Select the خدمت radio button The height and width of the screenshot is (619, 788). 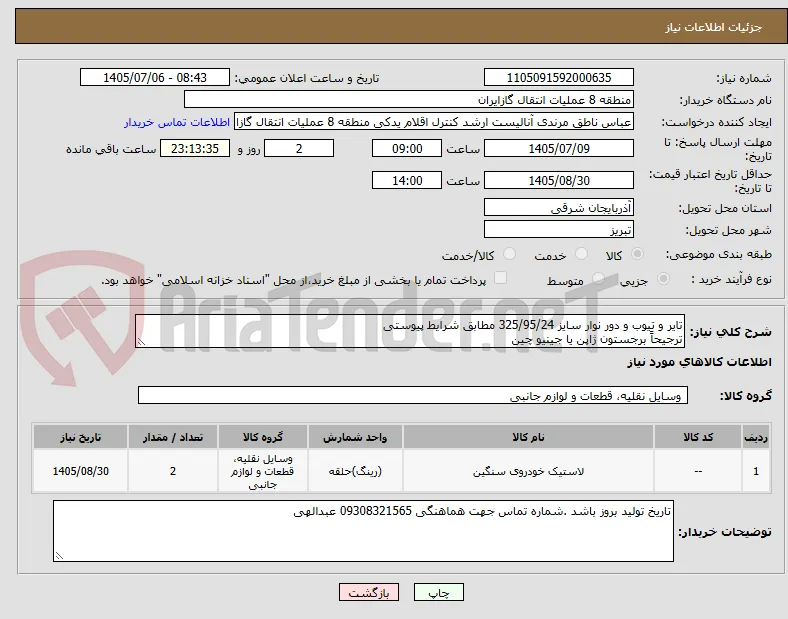point(581,254)
